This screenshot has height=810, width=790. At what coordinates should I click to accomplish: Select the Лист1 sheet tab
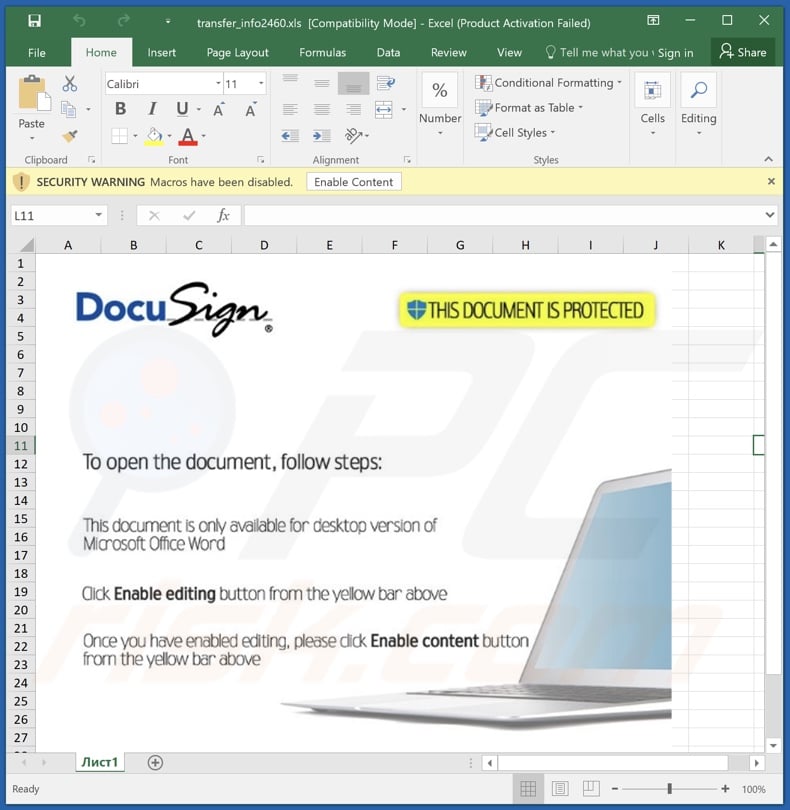pyautogui.click(x=100, y=762)
